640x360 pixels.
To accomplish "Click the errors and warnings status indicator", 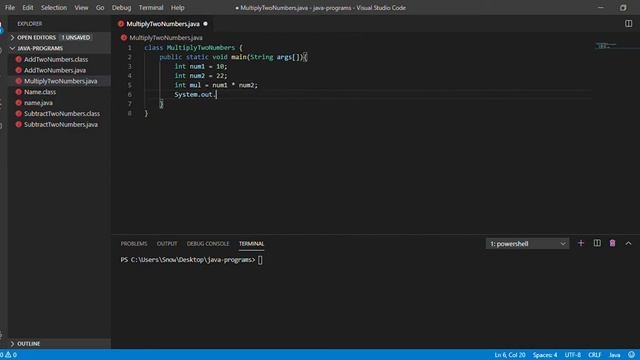I will pos(9,355).
